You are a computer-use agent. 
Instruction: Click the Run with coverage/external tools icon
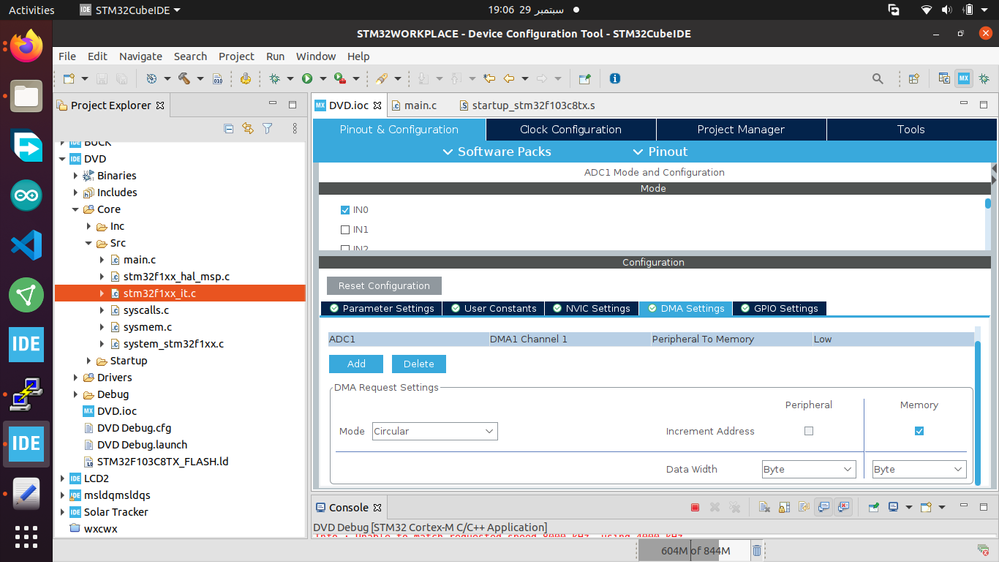340,78
